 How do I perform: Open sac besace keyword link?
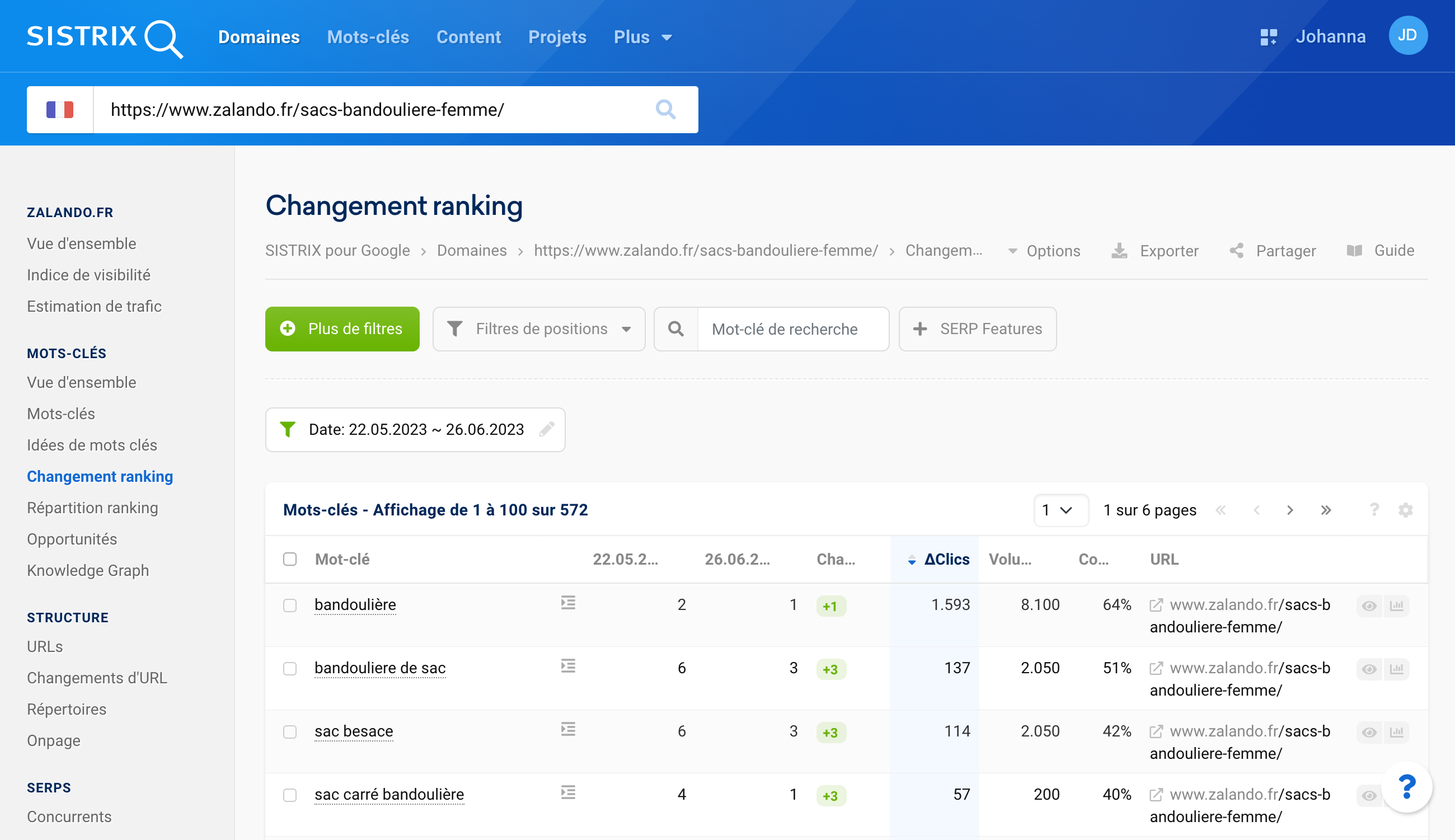pos(354,731)
